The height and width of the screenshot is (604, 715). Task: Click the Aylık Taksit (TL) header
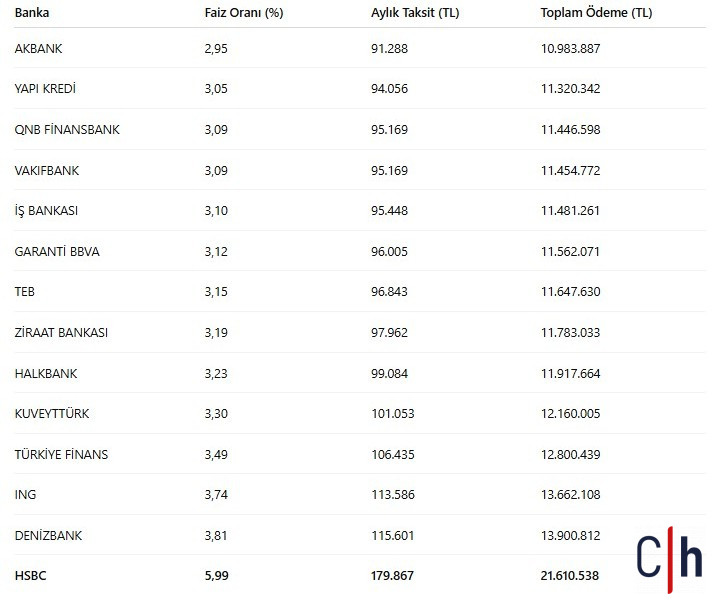coord(415,13)
